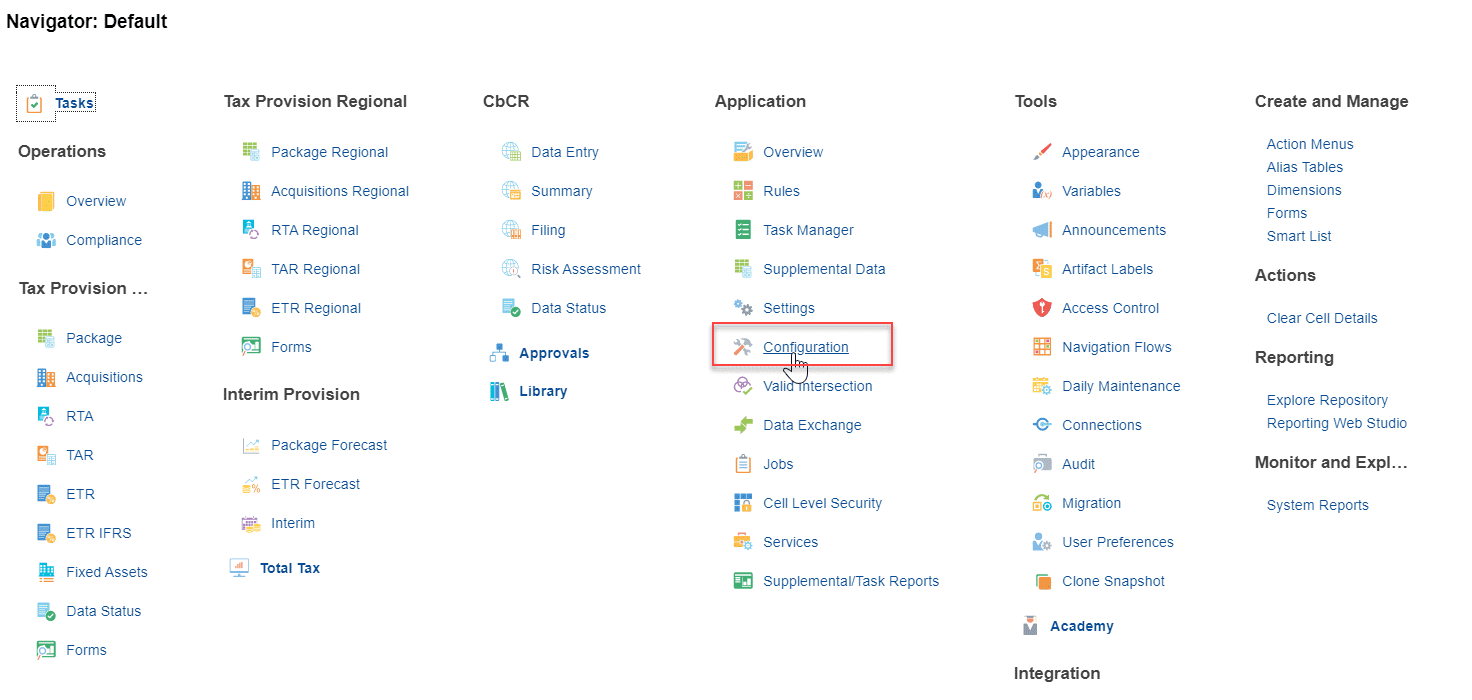Open the Artifact Labels link
The height and width of the screenshot is (700, 1472).
[1107, 269]
